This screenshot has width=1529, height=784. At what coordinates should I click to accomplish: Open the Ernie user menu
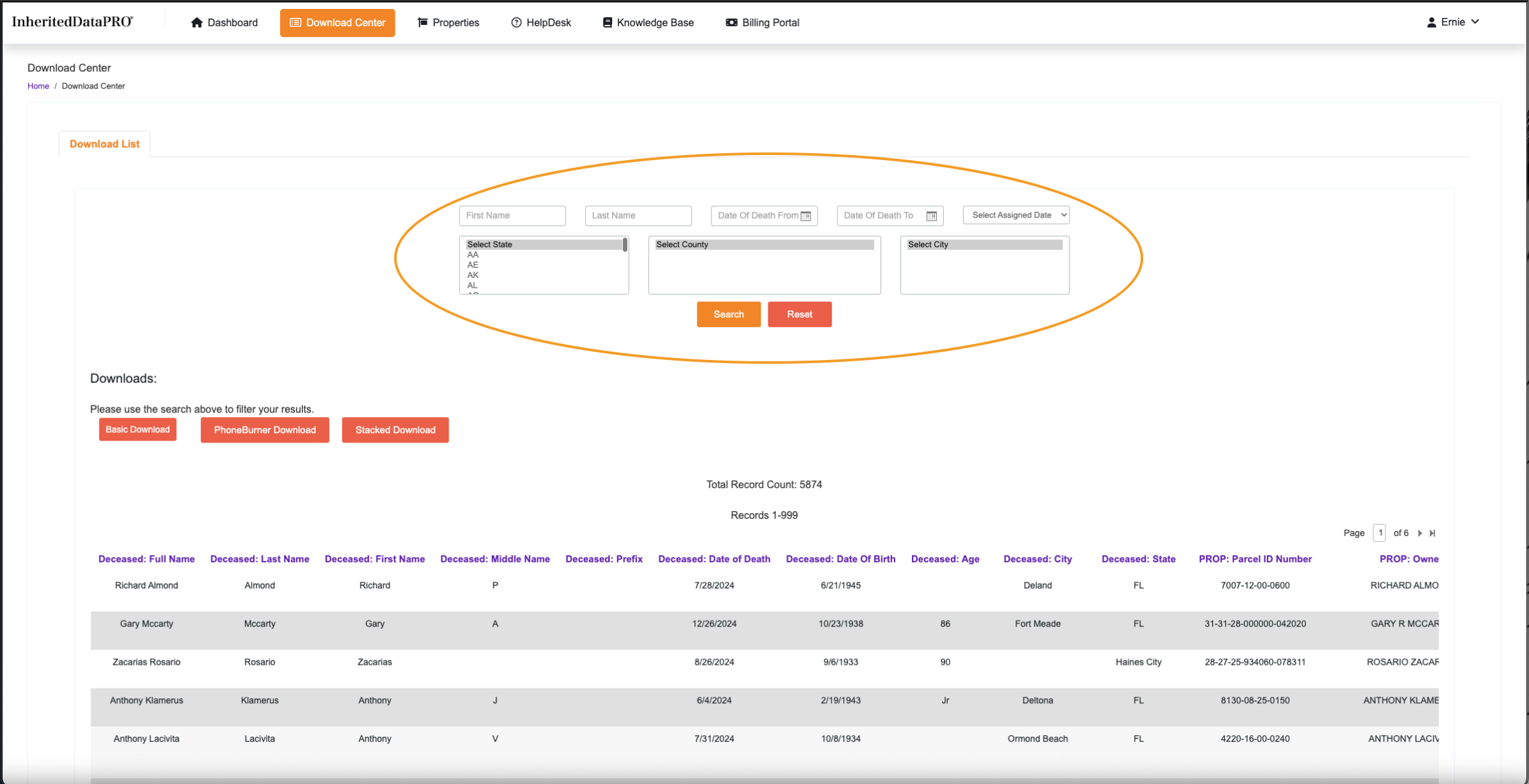pos(1453,22)
